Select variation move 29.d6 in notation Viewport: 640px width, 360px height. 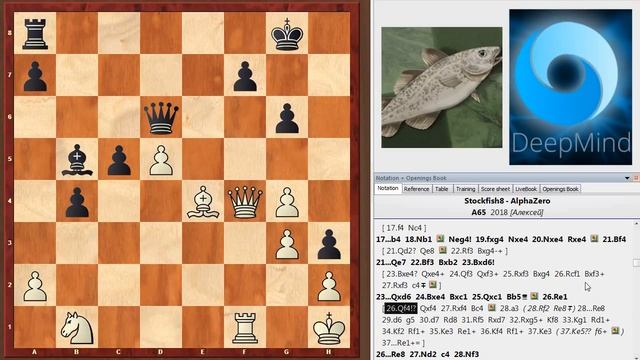(392, 320)
